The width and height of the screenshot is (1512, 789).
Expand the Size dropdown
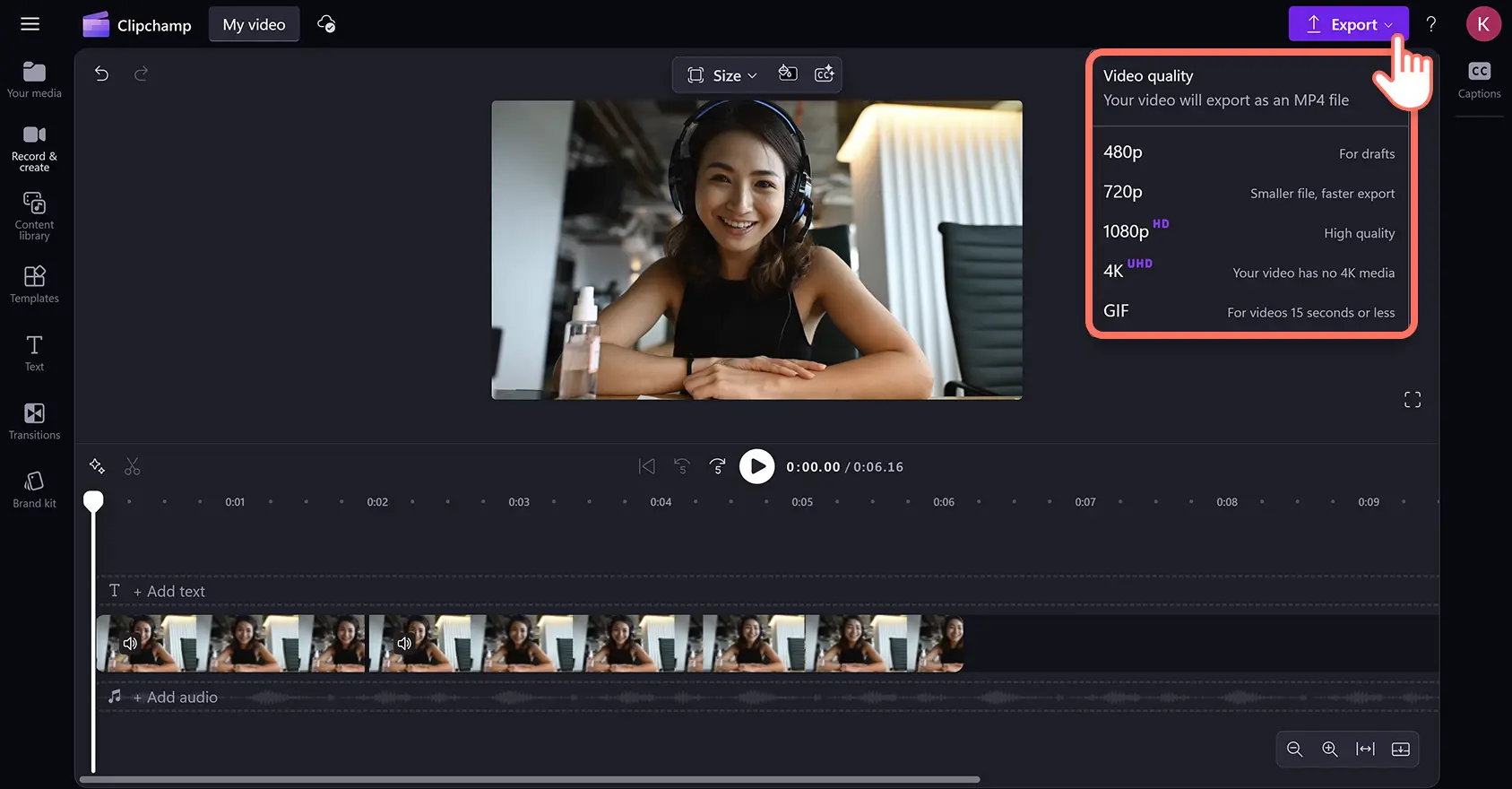[x=721, y=75]
